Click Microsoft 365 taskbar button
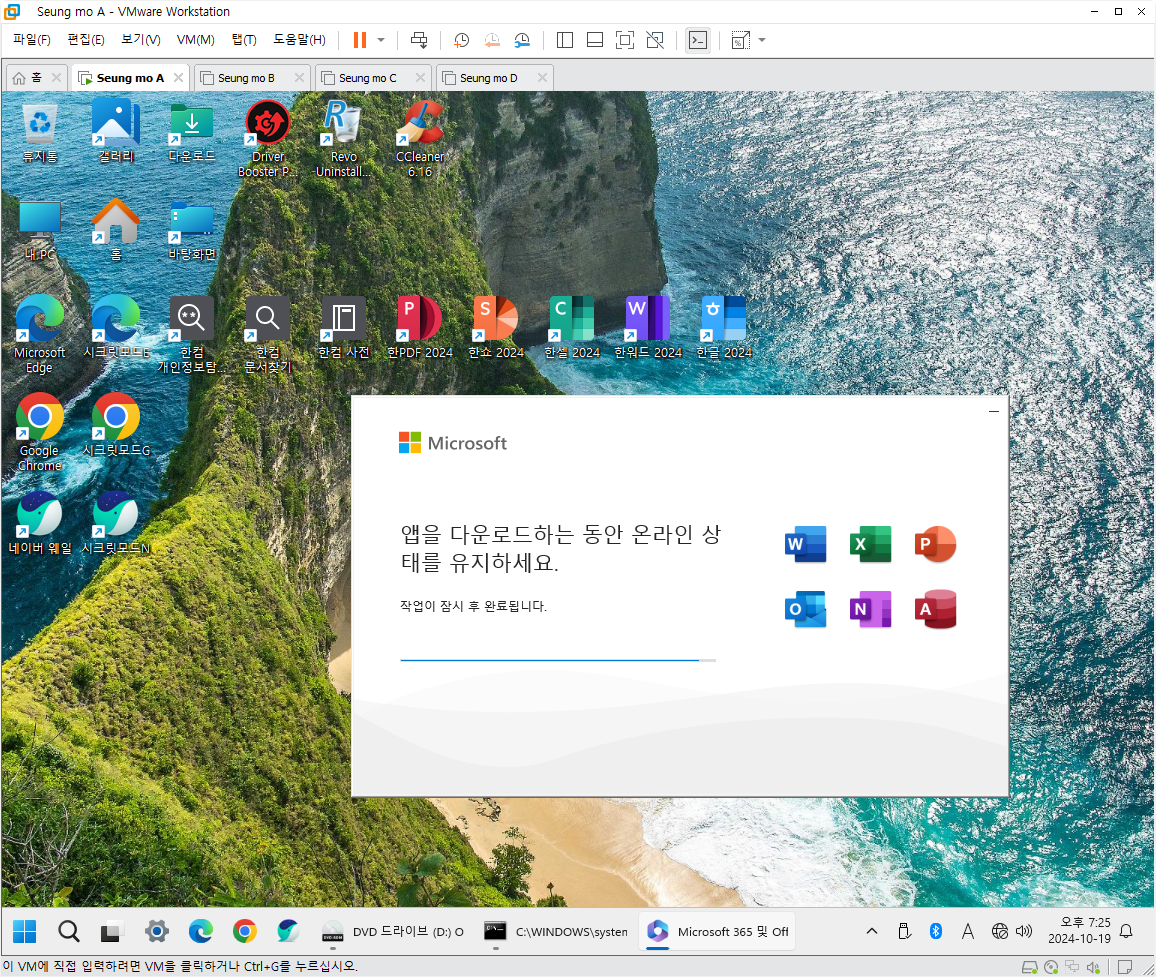The width and height of the screenshot is (1156, 977). coord(717,931)
